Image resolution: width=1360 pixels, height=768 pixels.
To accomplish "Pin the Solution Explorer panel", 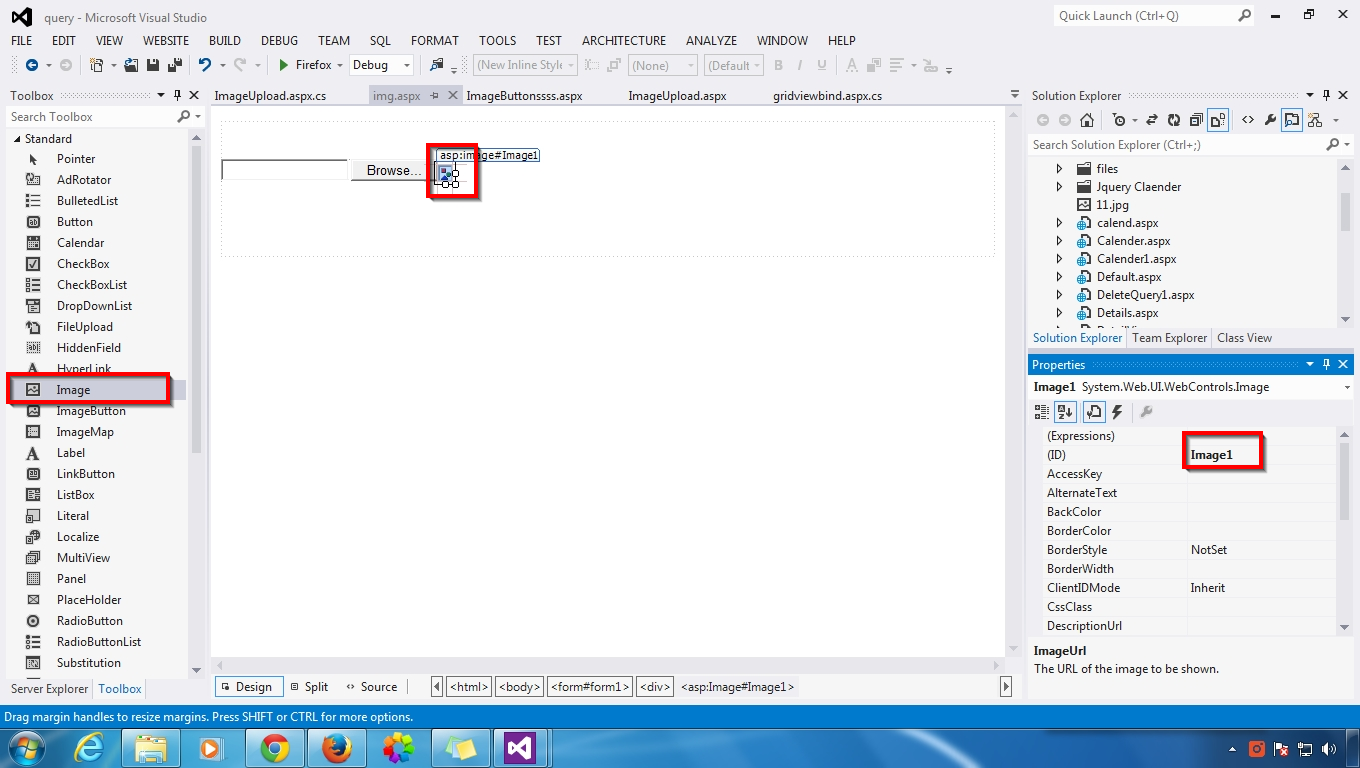I will pos(1327,95).
